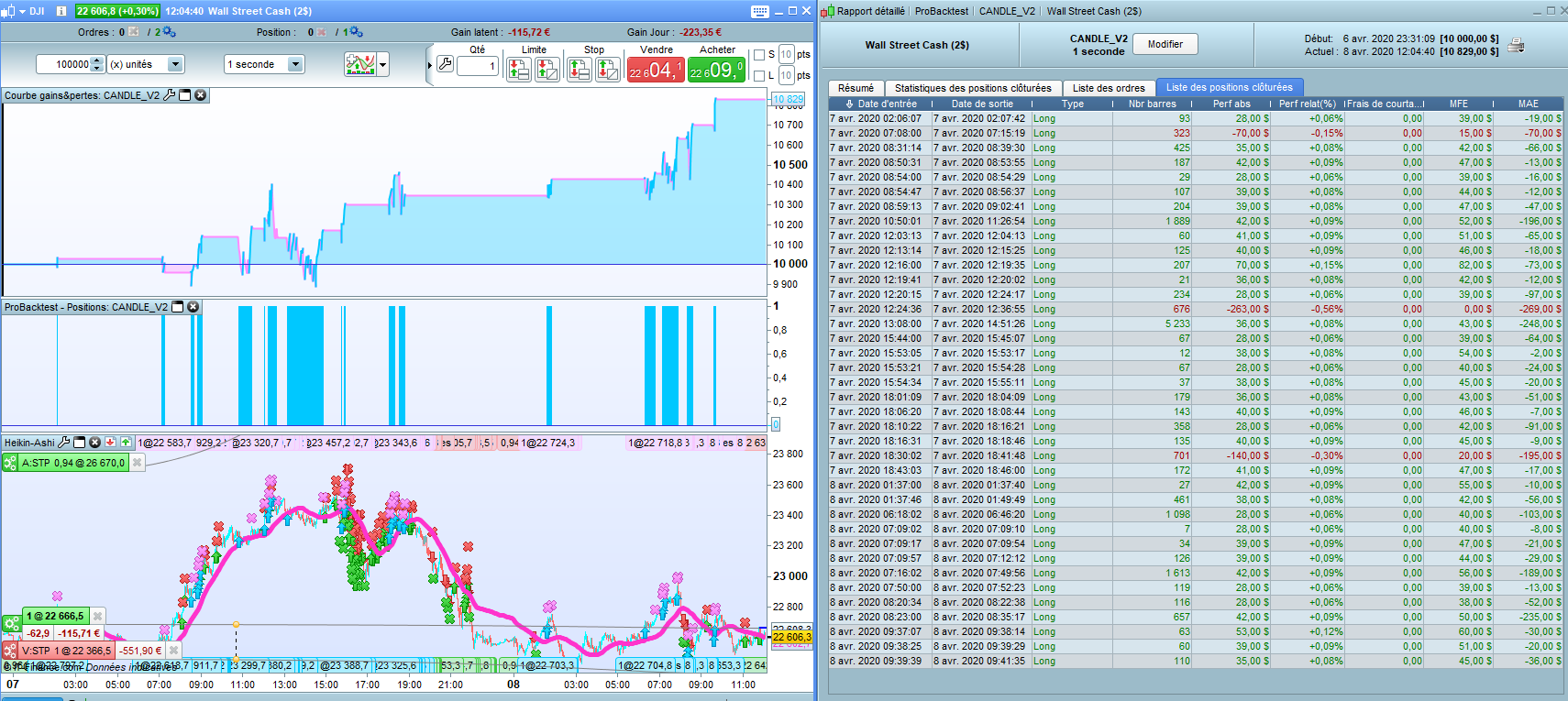The image size is (1568, 701).
Task: Click the red Vendre price button
Action: point(655,70)
